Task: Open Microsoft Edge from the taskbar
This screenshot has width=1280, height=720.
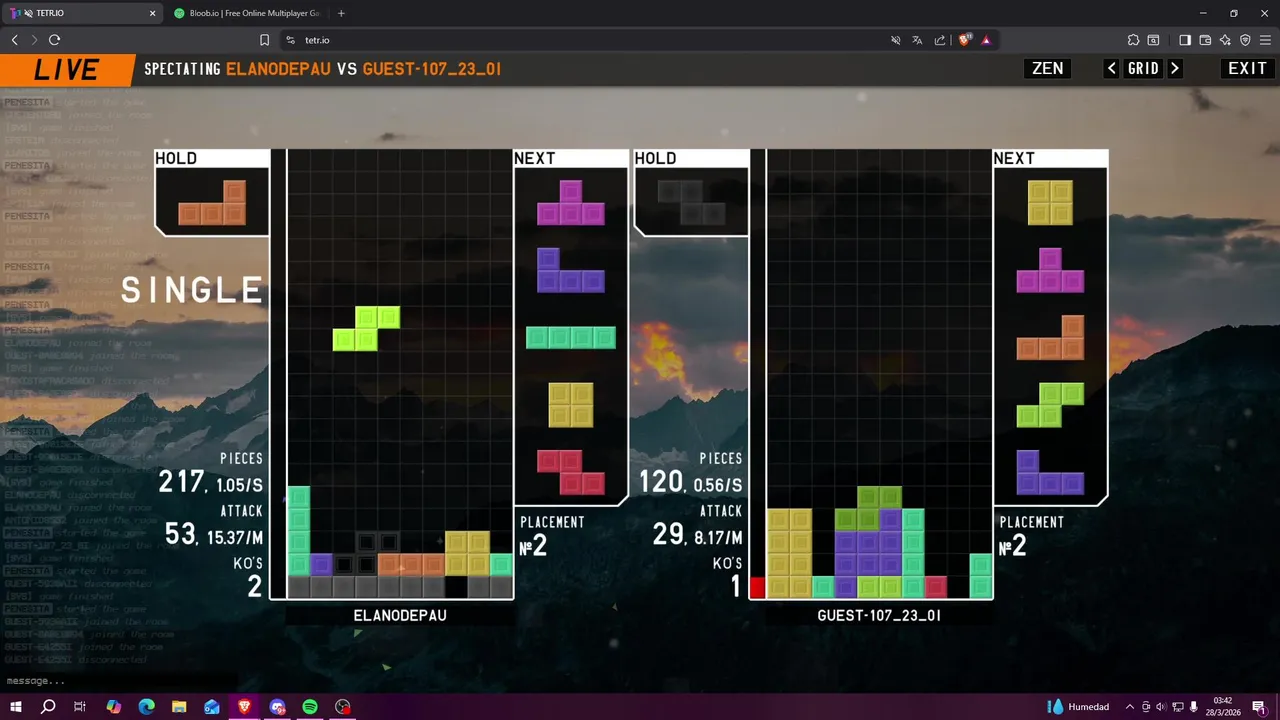Action: [146, 707]
